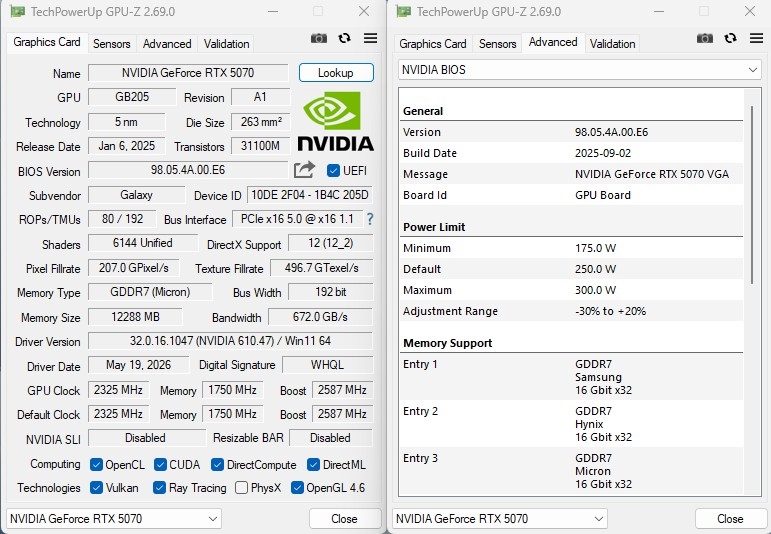Select Graphics Card tab in left window
Screen dimensions: 771x534
(x=47, y=42)
